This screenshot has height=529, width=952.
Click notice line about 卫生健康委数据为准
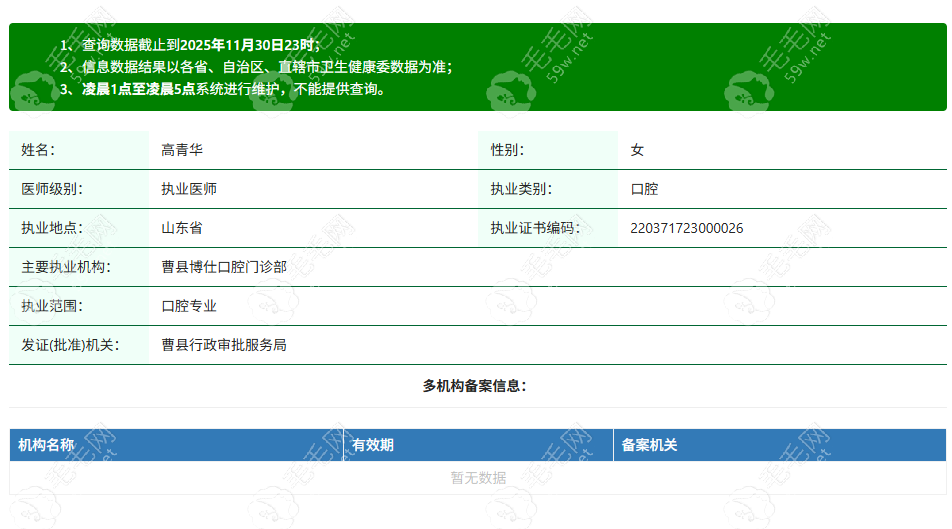[x=256, y=67]
